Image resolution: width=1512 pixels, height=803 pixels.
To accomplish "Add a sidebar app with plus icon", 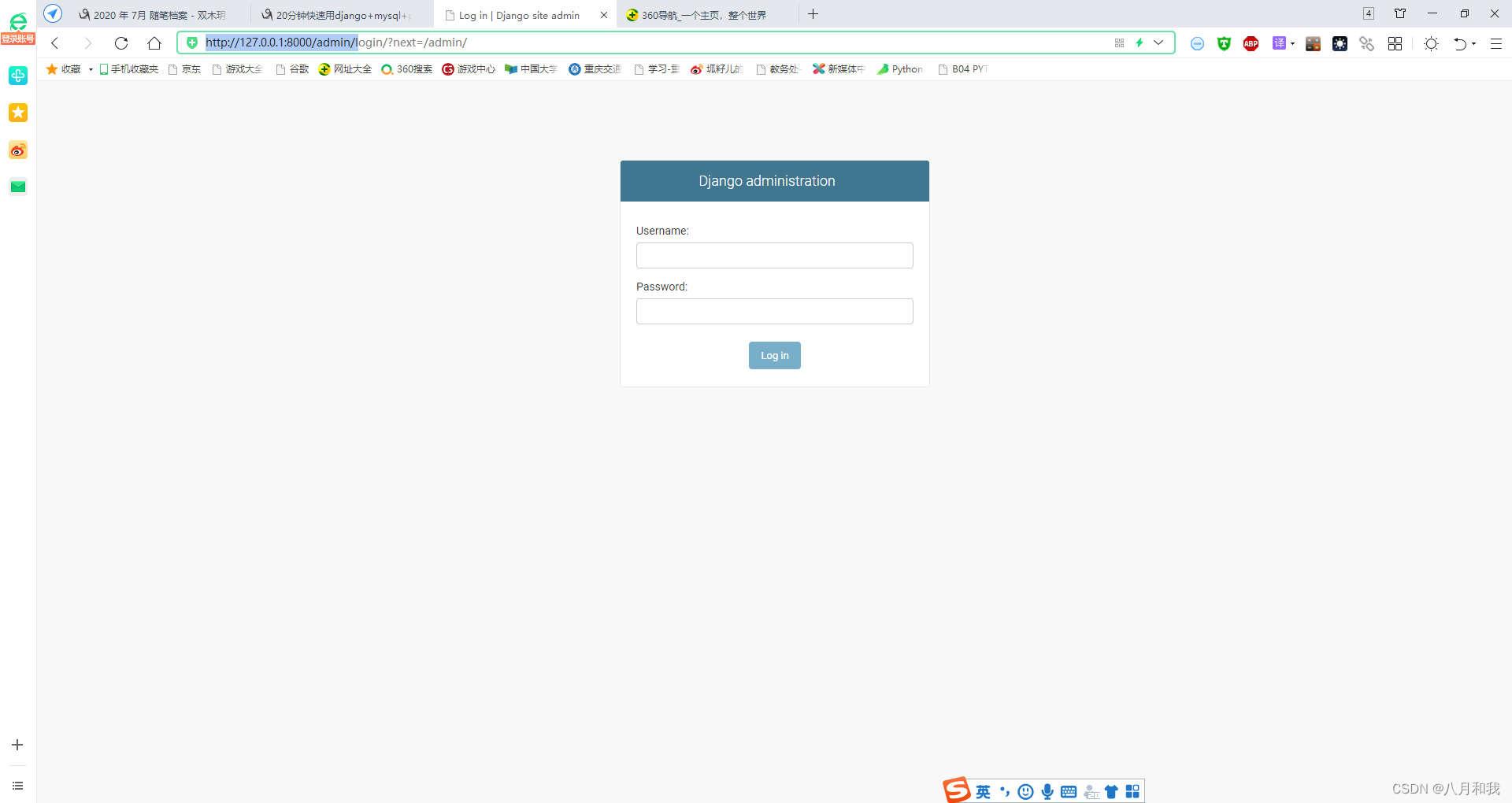I will (x=17, y=745).
